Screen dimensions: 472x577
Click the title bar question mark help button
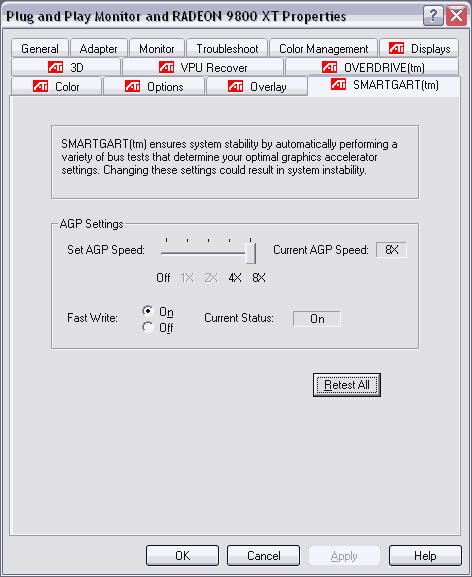(433, 16)
